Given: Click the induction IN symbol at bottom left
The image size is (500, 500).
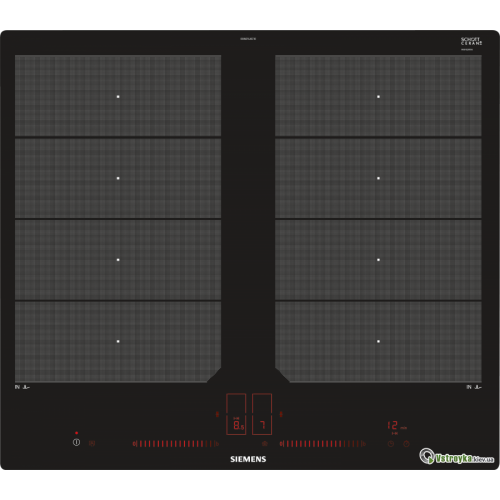Looking at the screenshot, I should pyautogui.click(x=22, y=387).
